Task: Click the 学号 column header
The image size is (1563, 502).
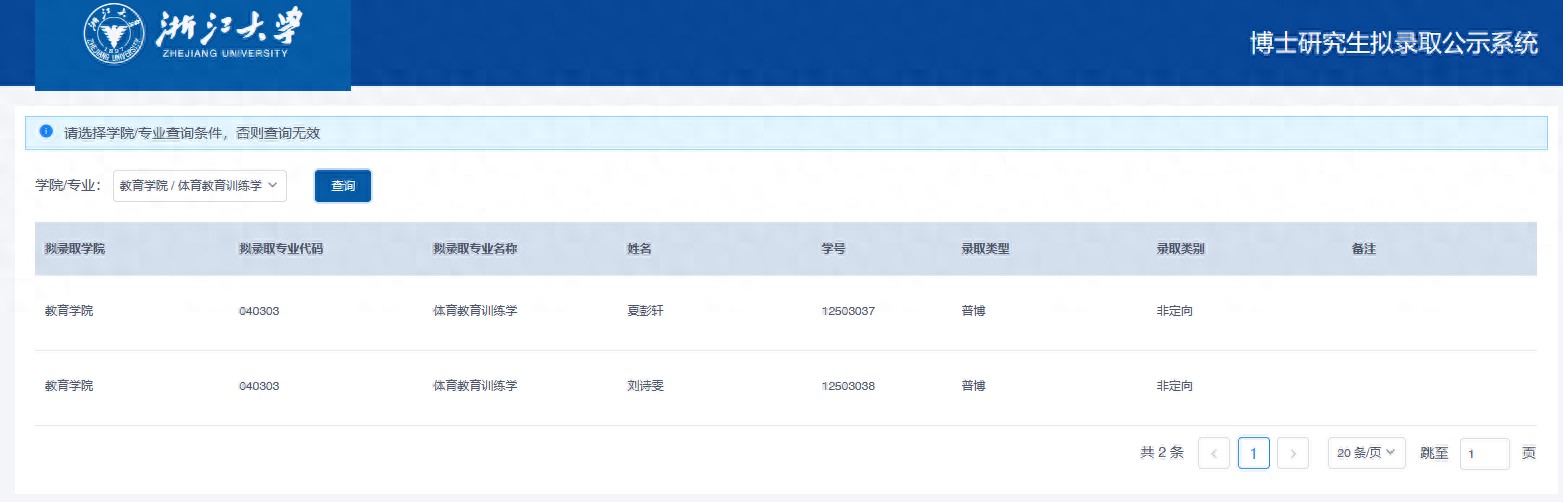Action: tap(833, 249)
